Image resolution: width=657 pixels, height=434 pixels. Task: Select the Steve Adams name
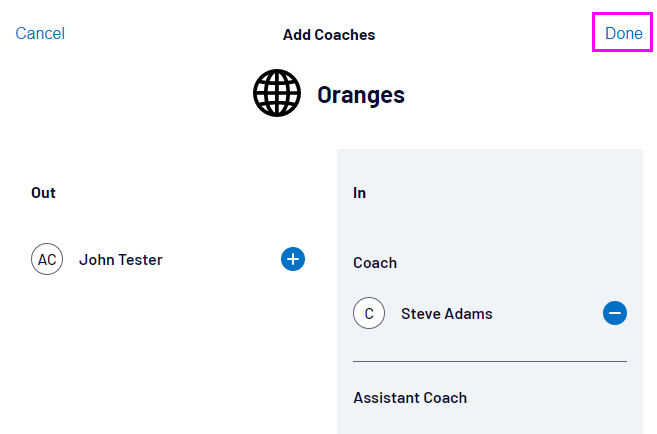447,314
